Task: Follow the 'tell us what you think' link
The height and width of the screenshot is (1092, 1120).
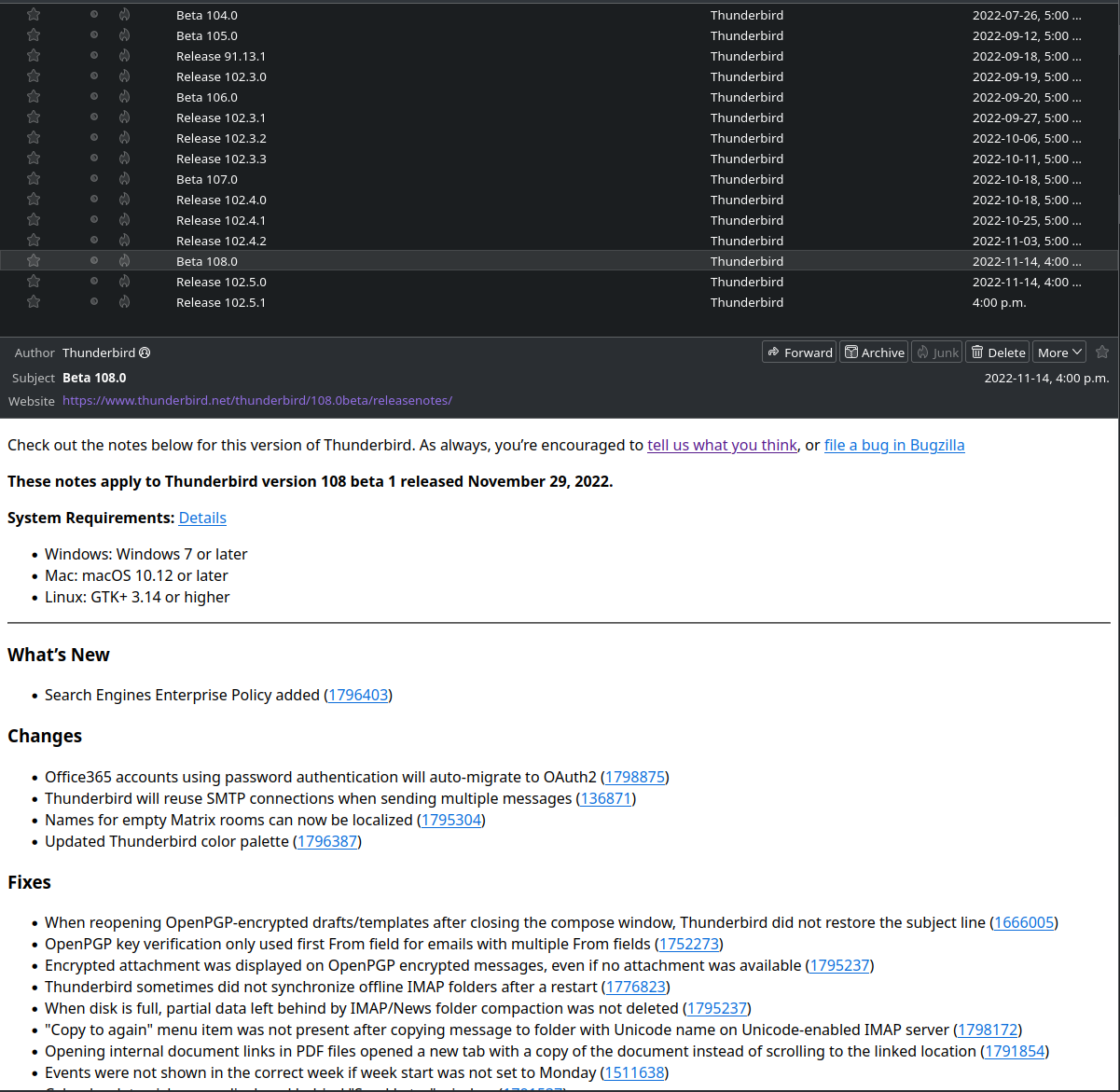Action: tap(723, 446)
